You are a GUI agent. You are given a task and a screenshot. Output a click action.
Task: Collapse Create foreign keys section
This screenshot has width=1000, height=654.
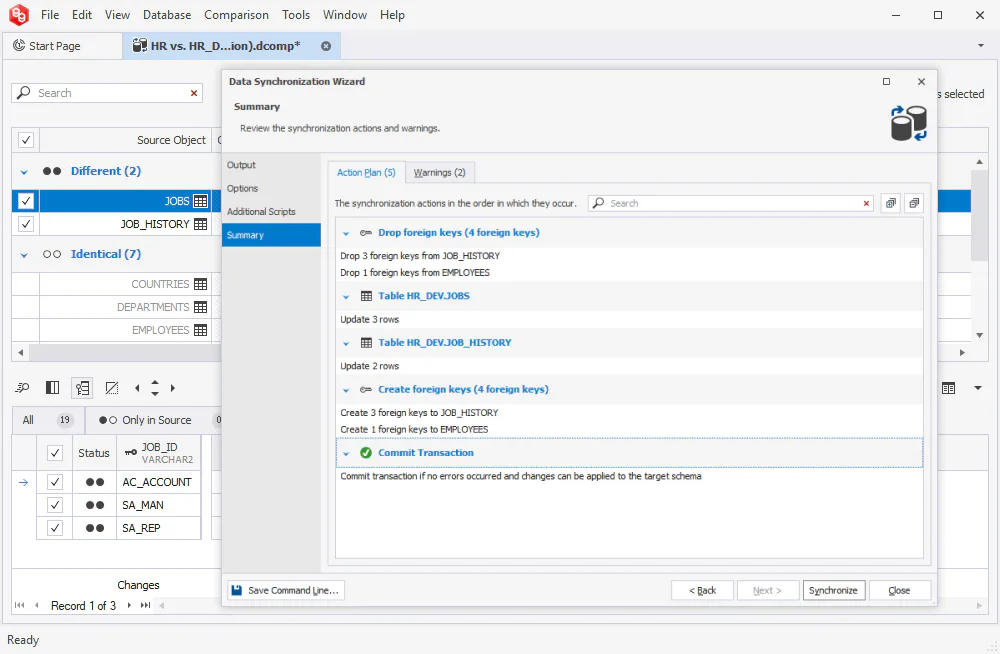(x=346, y=390)
